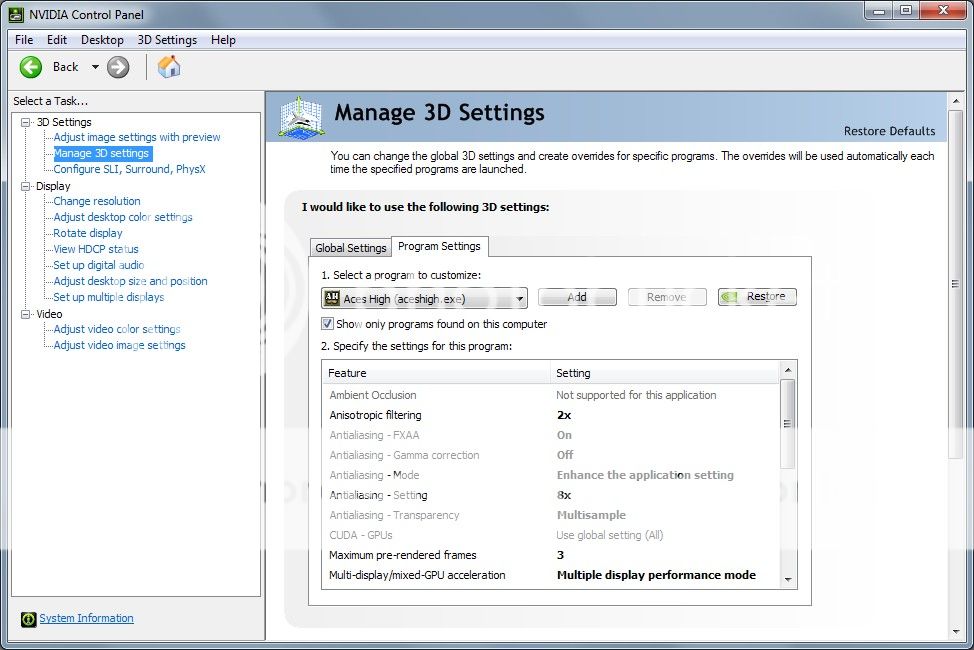Collapse the Video tree node
The image size is (974, 650).
coord(25,314)
